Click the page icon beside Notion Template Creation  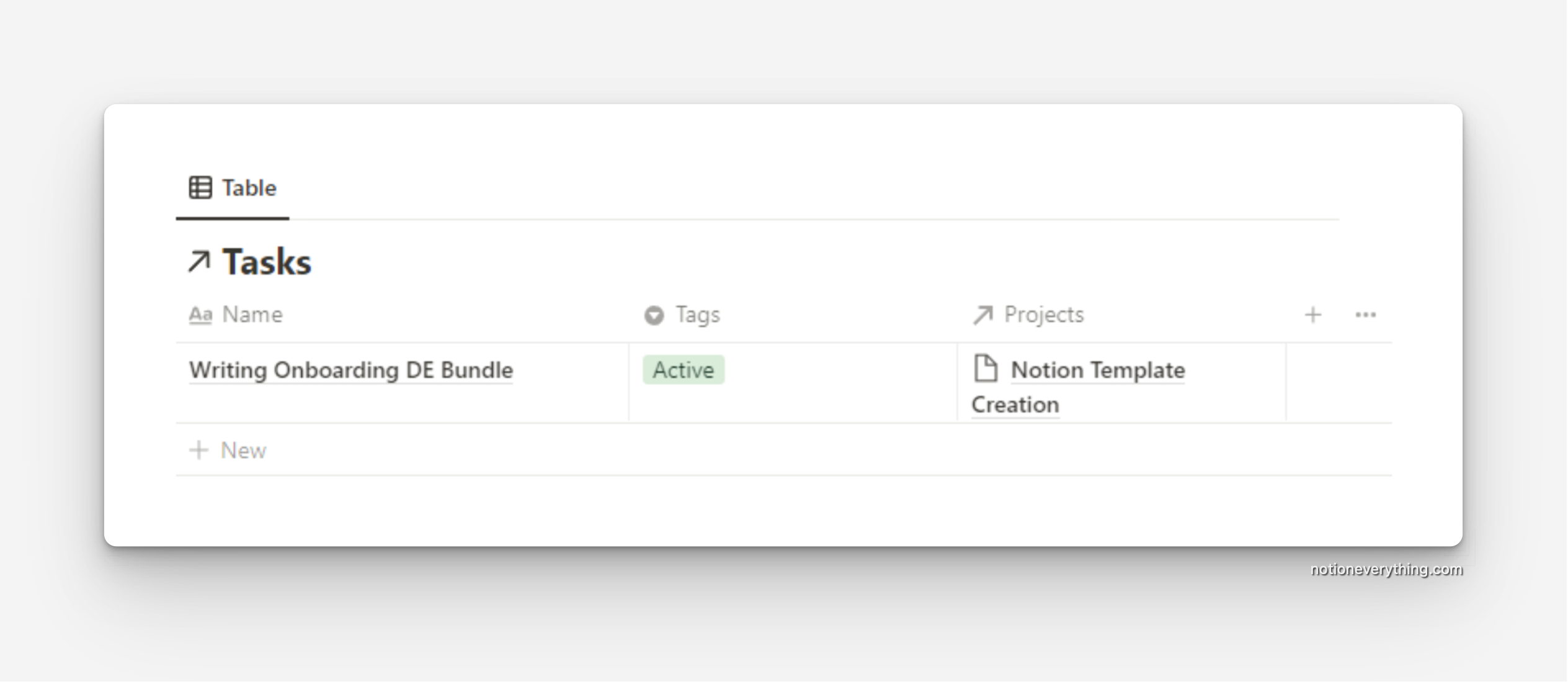986,369
